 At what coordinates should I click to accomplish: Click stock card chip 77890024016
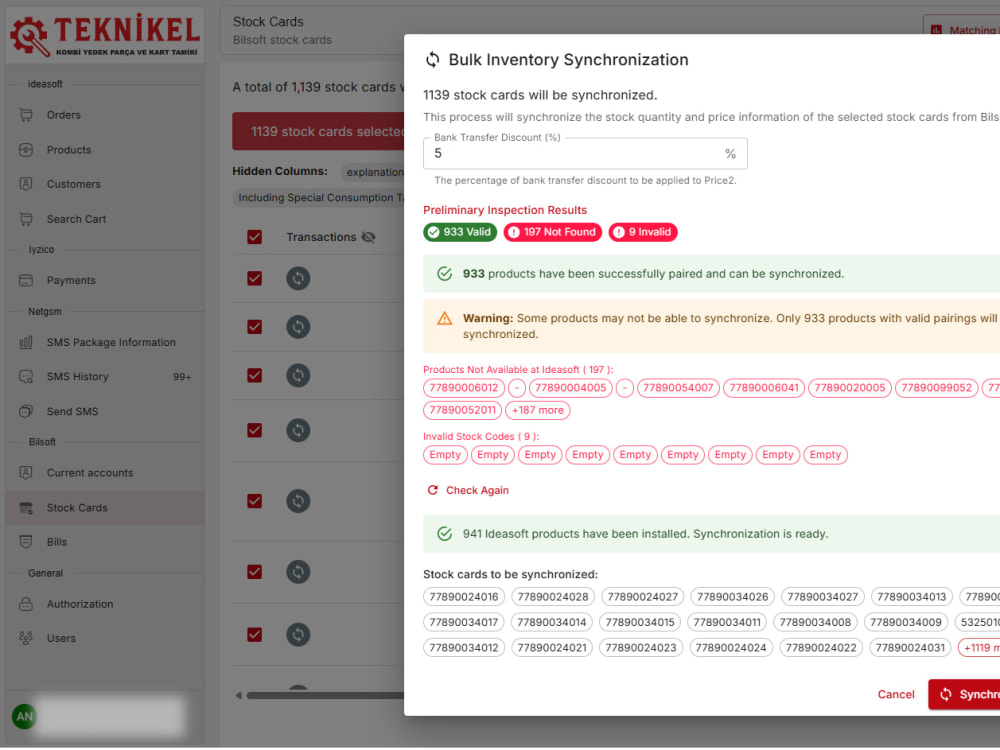(x=464, y=596)
